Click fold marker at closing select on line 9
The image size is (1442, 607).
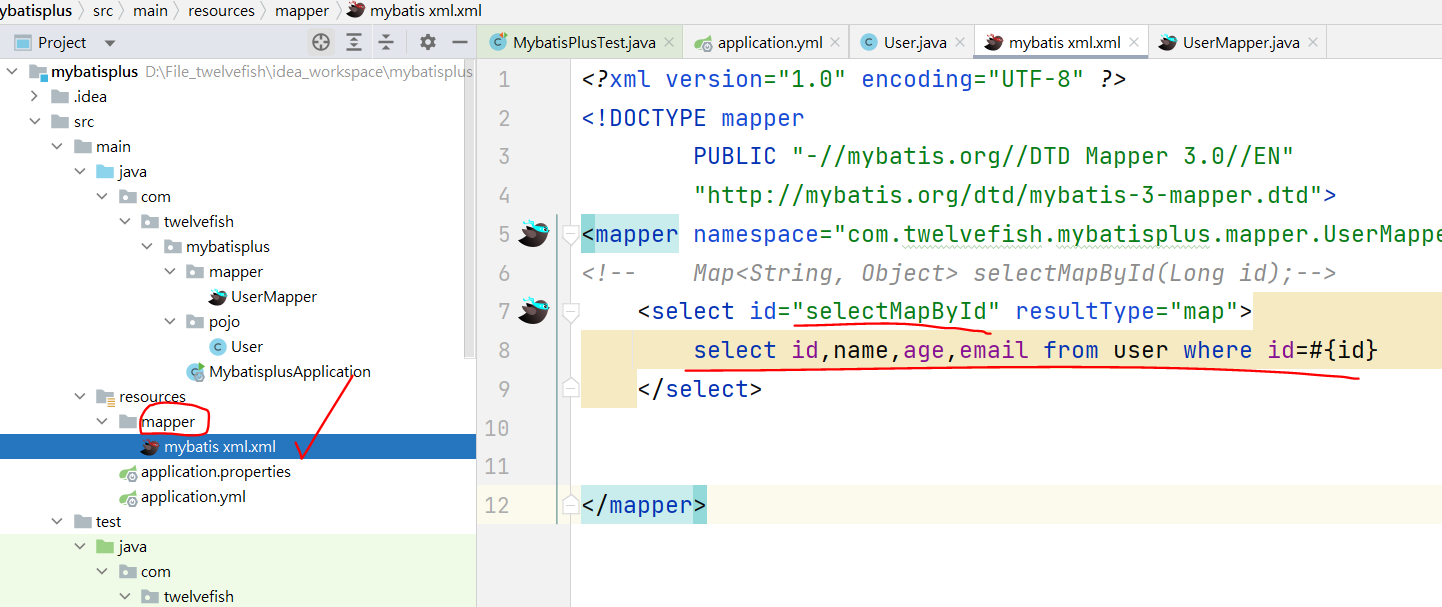[x=570, y=388]
